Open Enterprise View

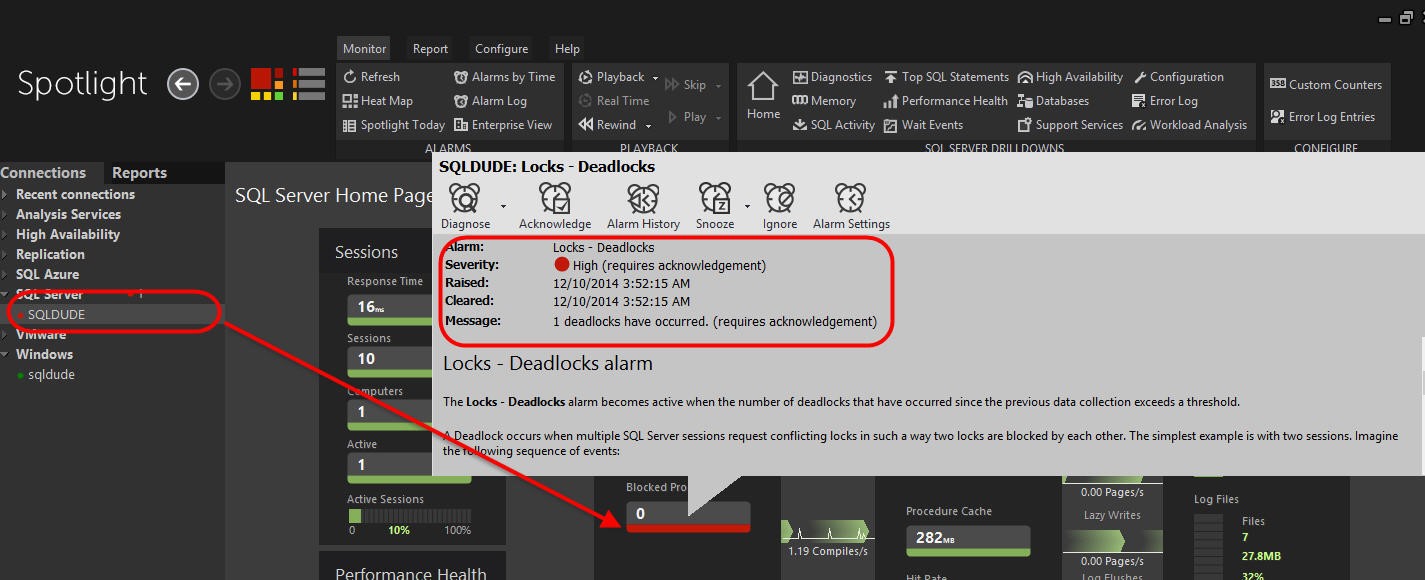(x=503, y=125)
